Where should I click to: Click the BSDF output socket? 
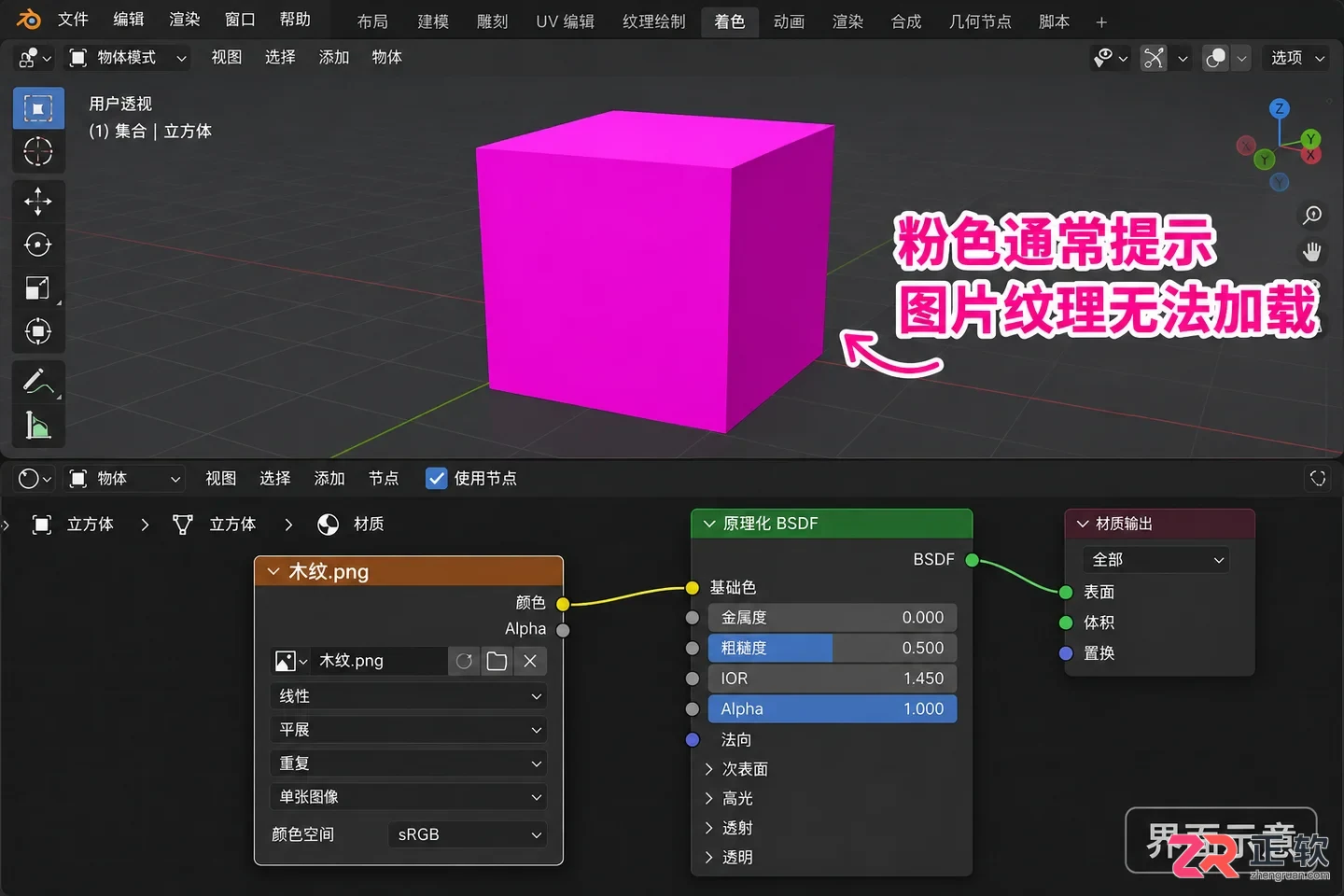pos(972,560)
